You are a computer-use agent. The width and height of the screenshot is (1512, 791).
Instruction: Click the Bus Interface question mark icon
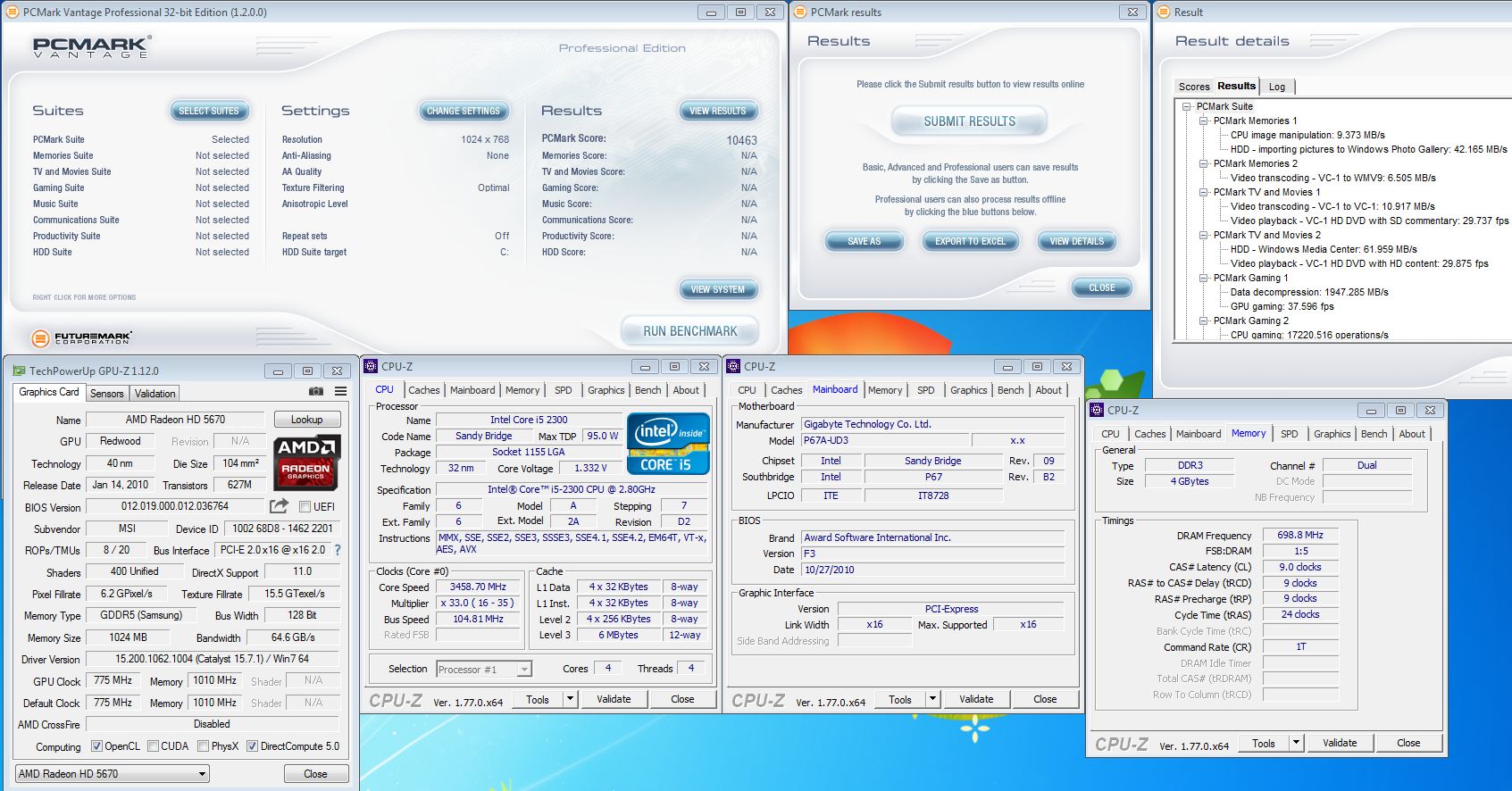pos(338,550)
